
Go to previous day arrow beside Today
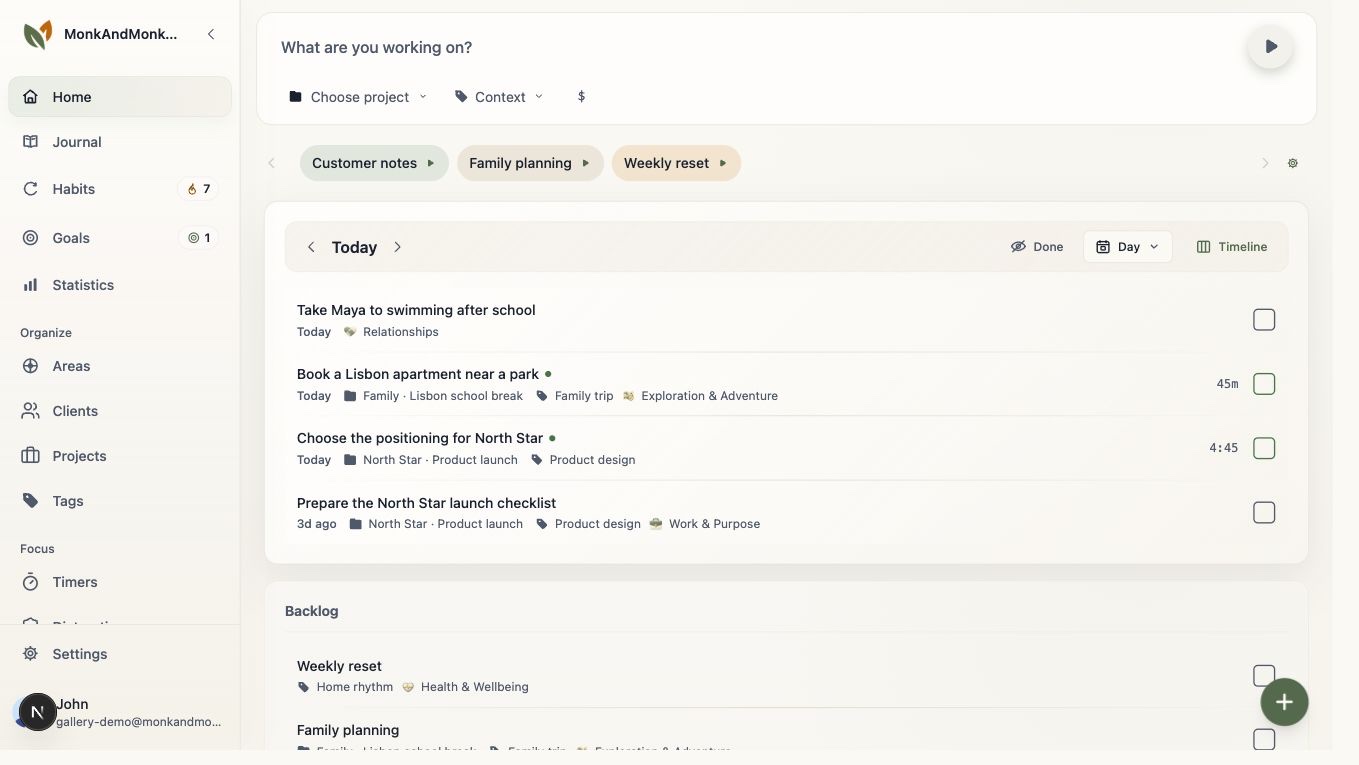tap(311, 247)
